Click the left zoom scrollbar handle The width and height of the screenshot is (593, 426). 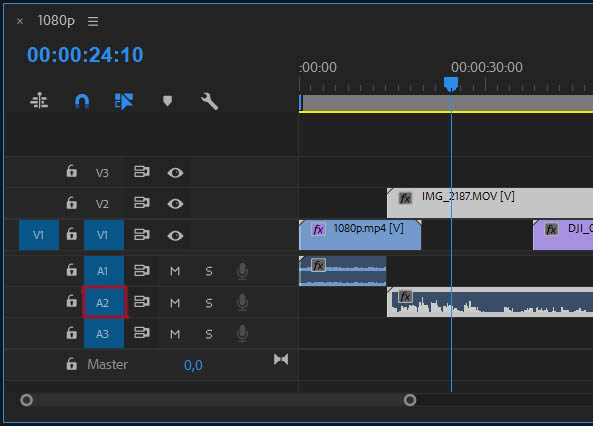(26, 400)
